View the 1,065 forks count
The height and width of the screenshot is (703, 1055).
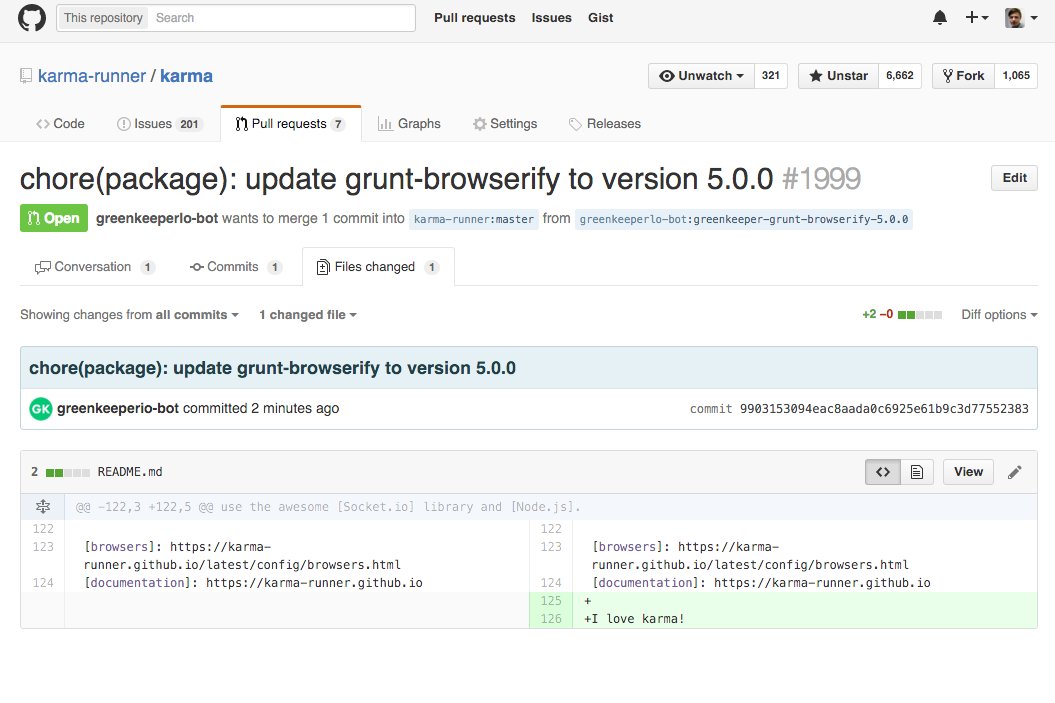1016,76
